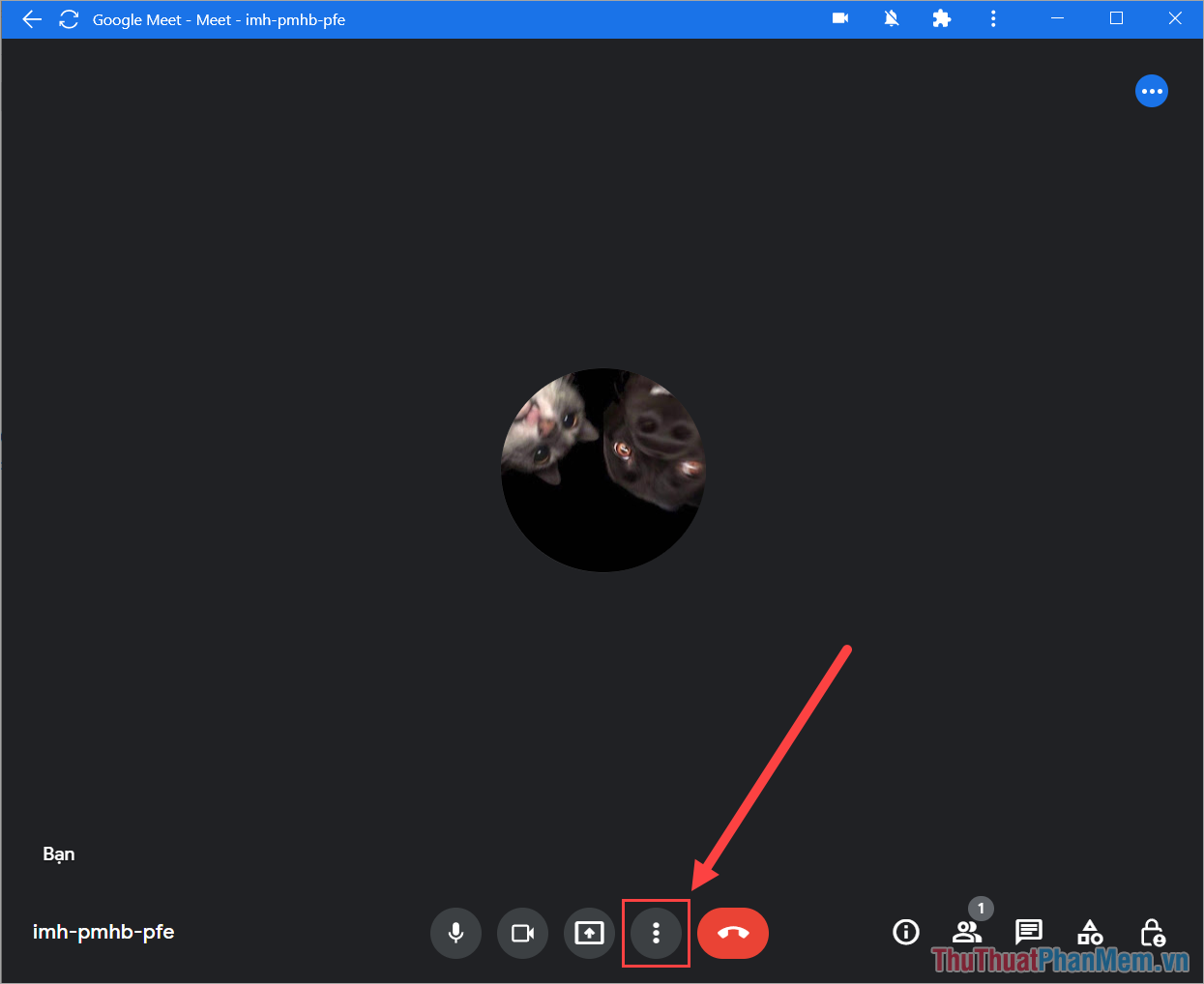This screenshot has height=984, width=1204.
Task: Open the browser menu
Action: 993,18
